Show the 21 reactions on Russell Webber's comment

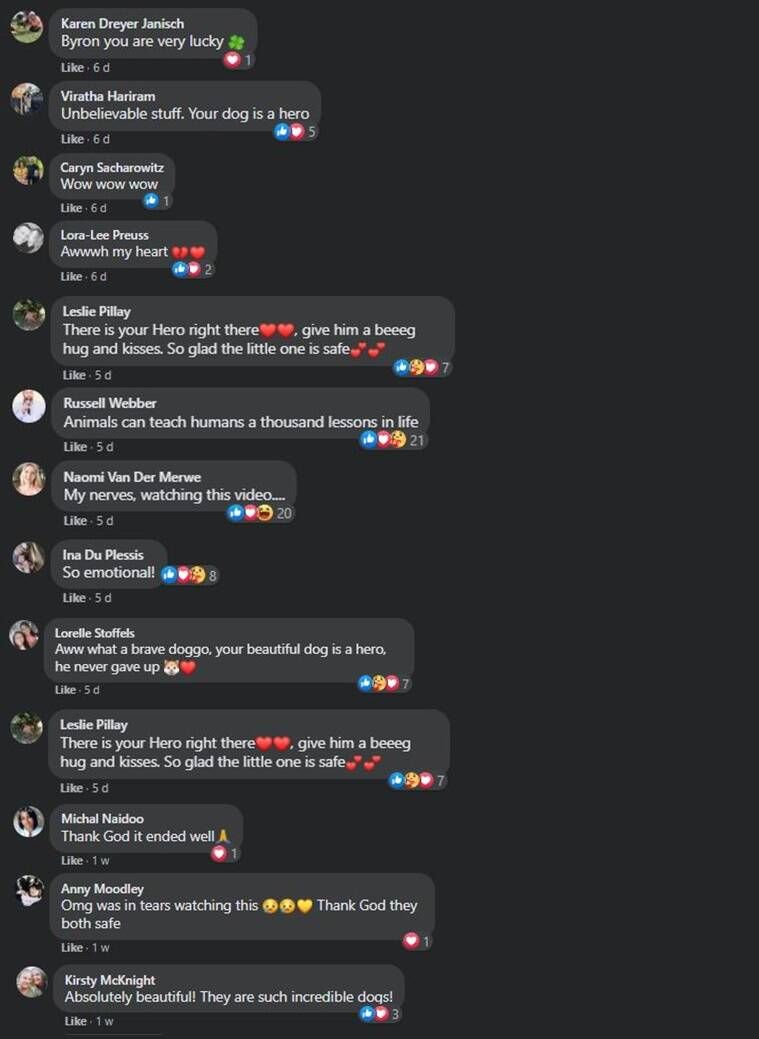pos(394,440)
